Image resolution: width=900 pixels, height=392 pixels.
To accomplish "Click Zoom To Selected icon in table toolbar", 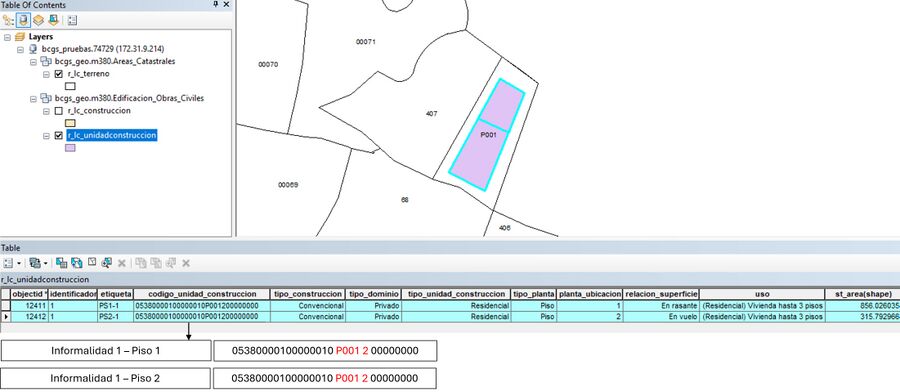I will tap(106, 263).
